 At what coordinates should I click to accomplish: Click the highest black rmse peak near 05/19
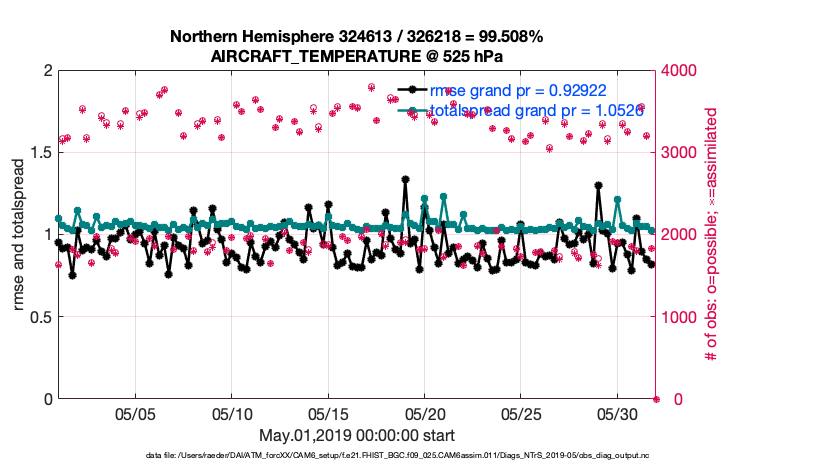(x=405, y=180)
